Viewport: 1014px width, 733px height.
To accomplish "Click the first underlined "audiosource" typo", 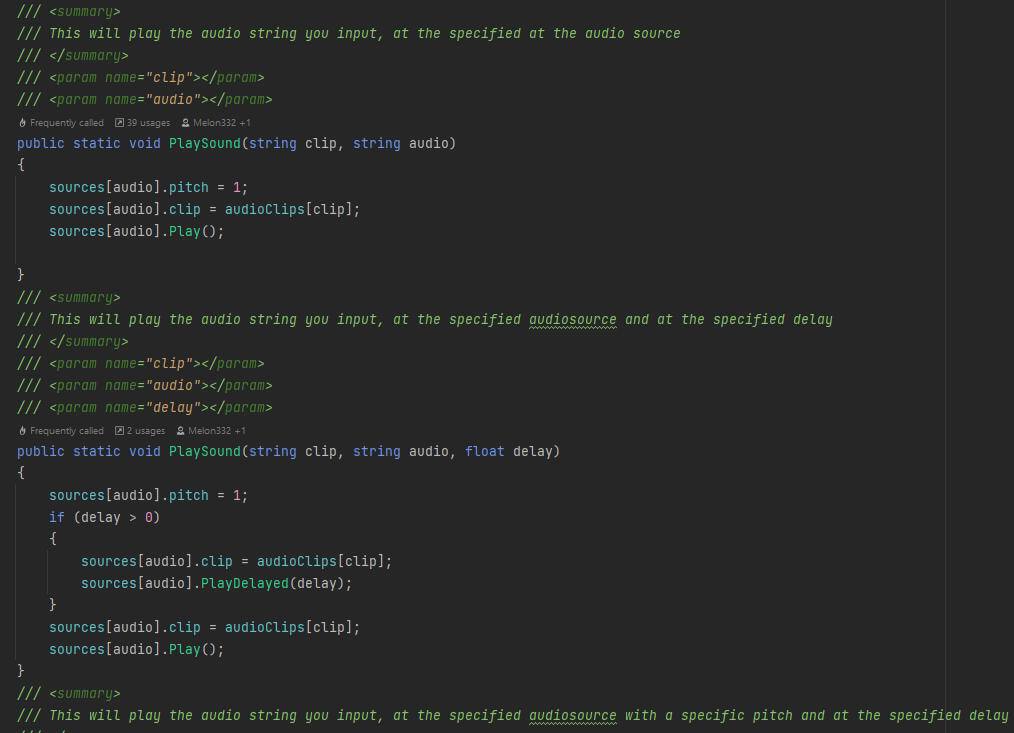I will click(x=573, y=320).
